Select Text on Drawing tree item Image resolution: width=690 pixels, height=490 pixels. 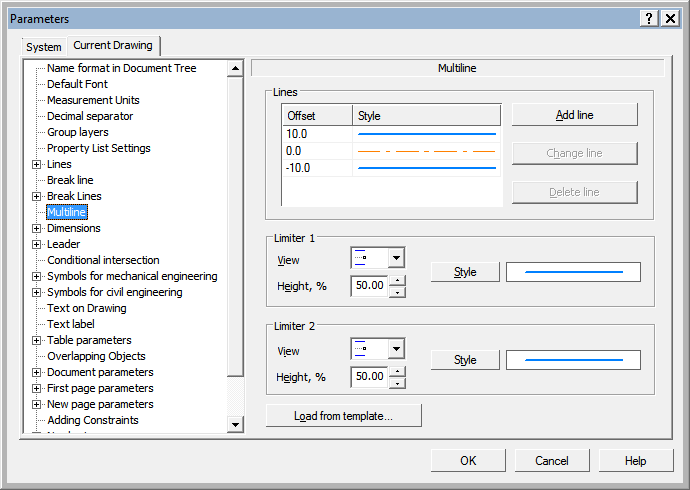pyautogui.click(x=87, y=308)
